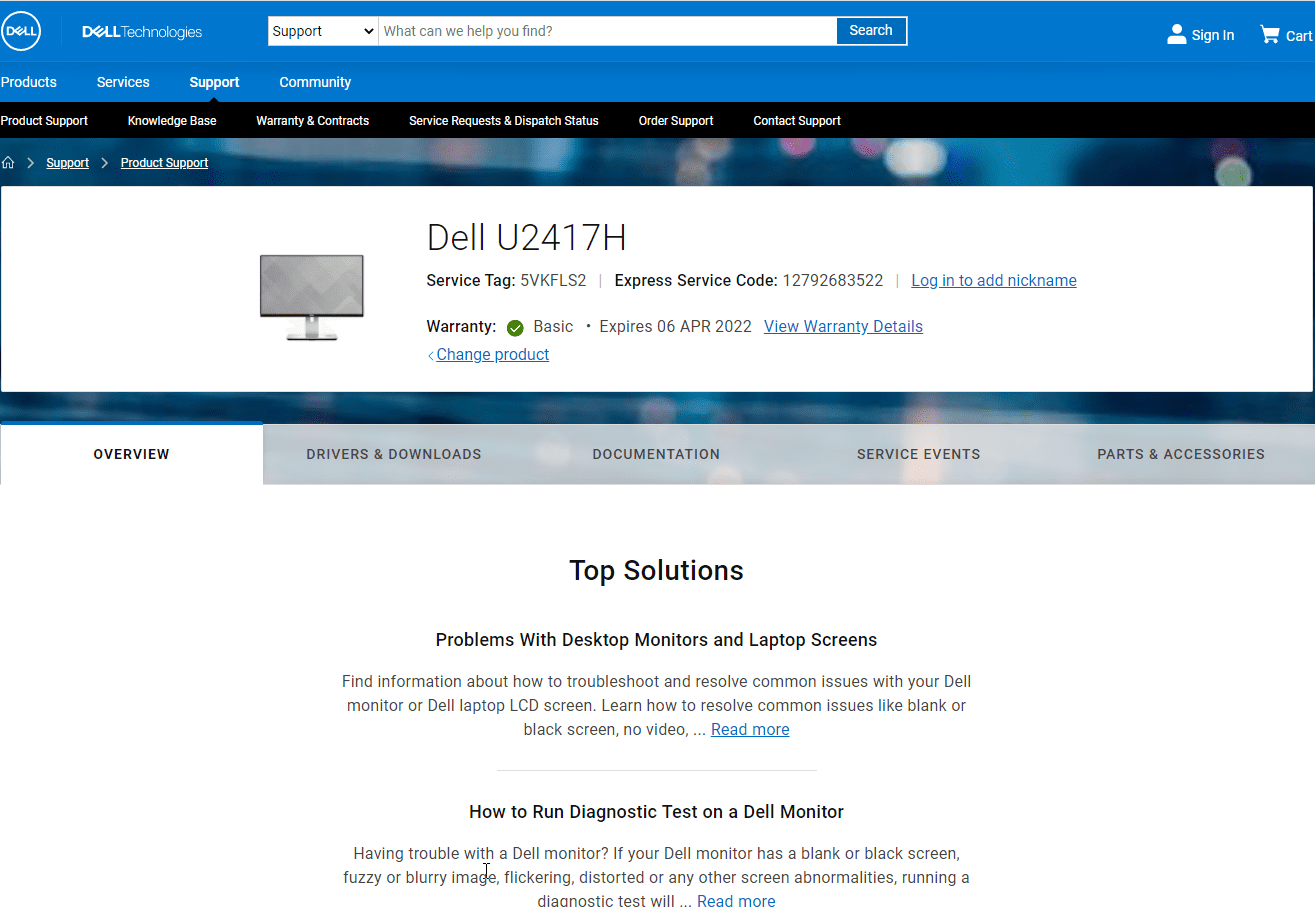Click the Dell round logo

21,32
